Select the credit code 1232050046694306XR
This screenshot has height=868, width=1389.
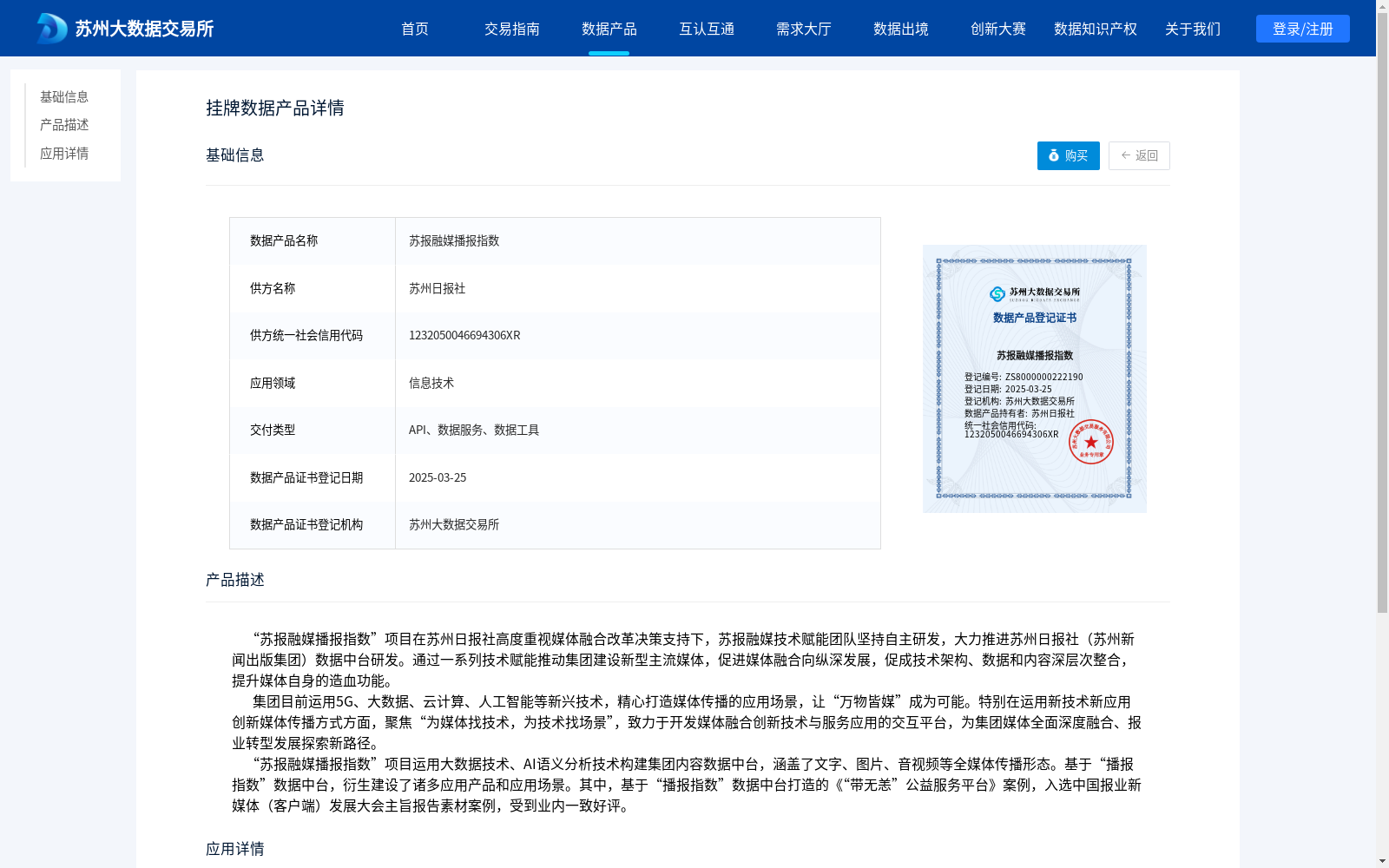[464, 335]
